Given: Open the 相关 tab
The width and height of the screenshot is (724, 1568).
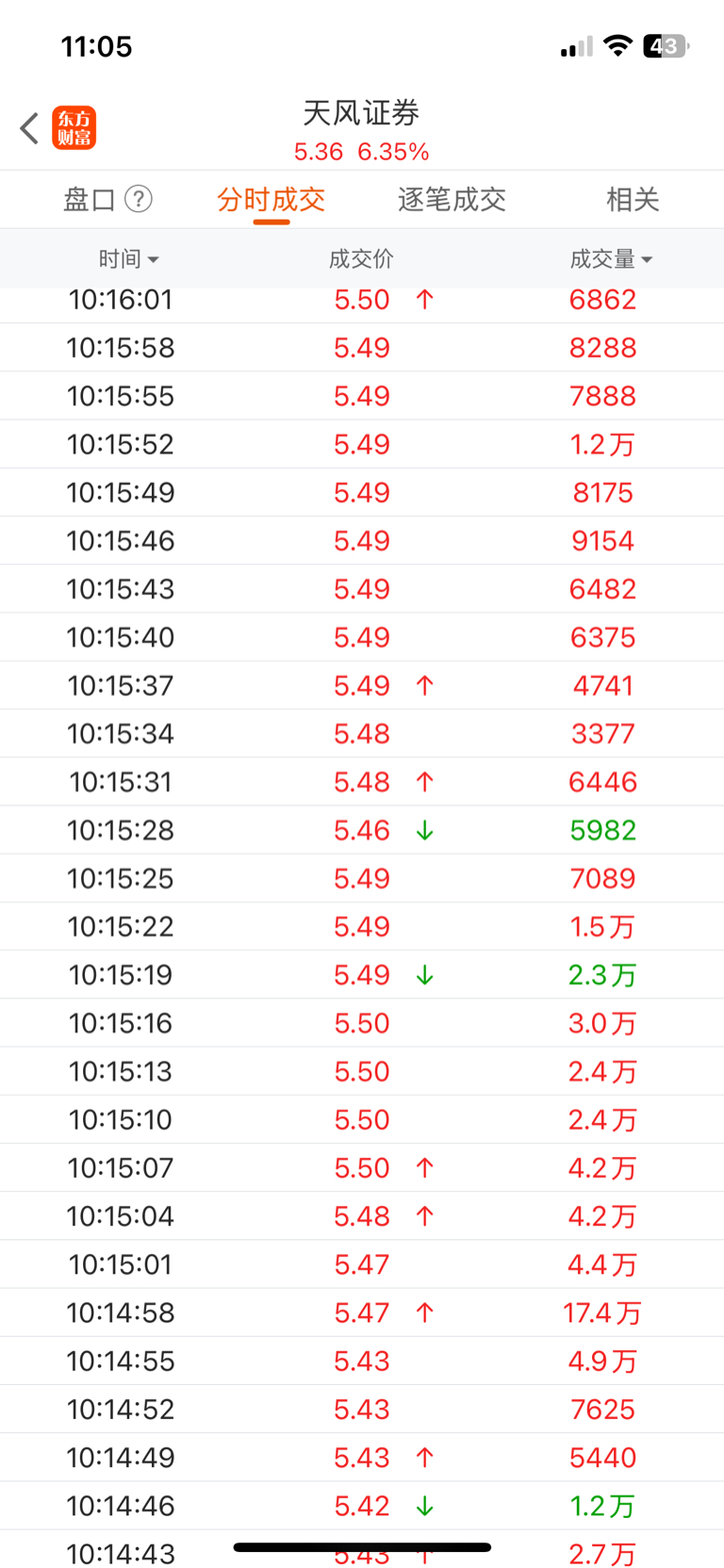Looking at the screenshot, I should [633, 199].
